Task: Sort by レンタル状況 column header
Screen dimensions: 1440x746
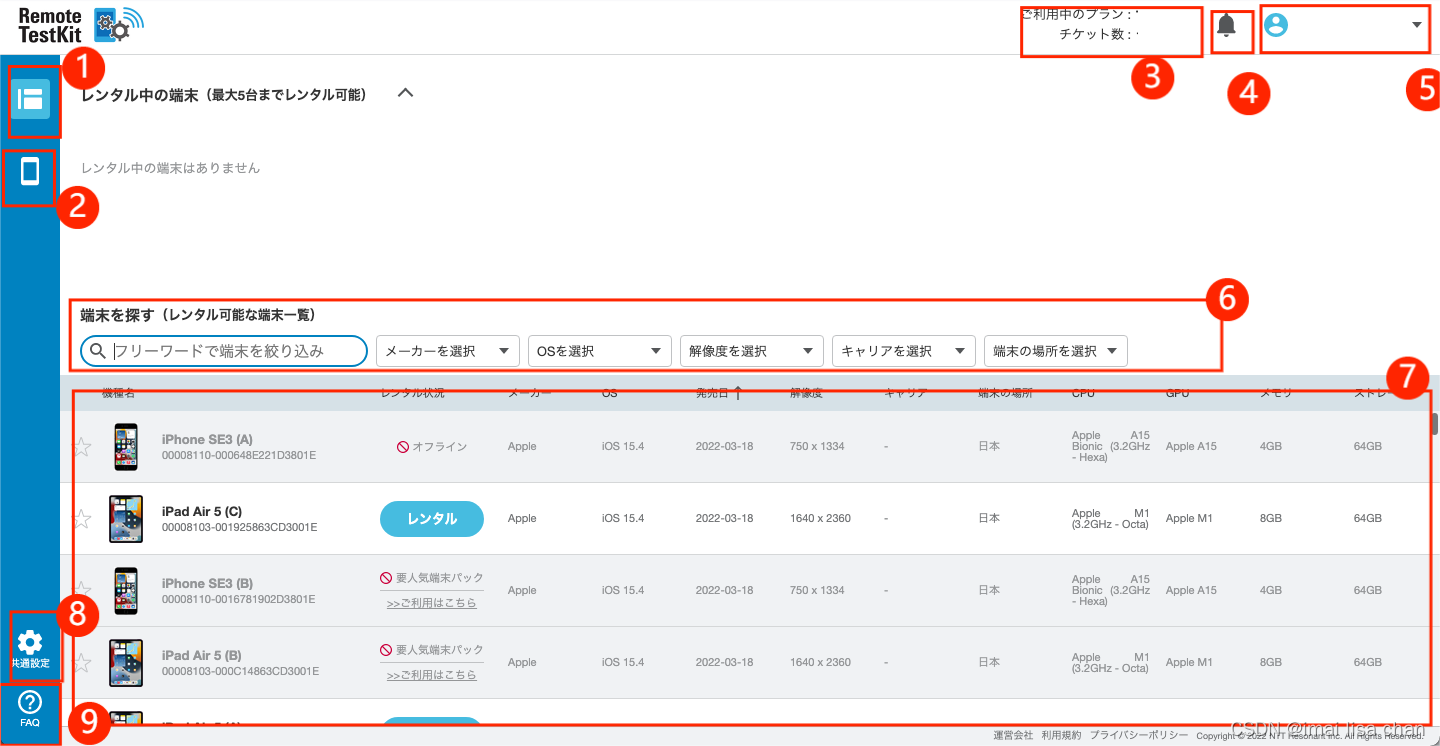Action: click(x=412, y=394)
